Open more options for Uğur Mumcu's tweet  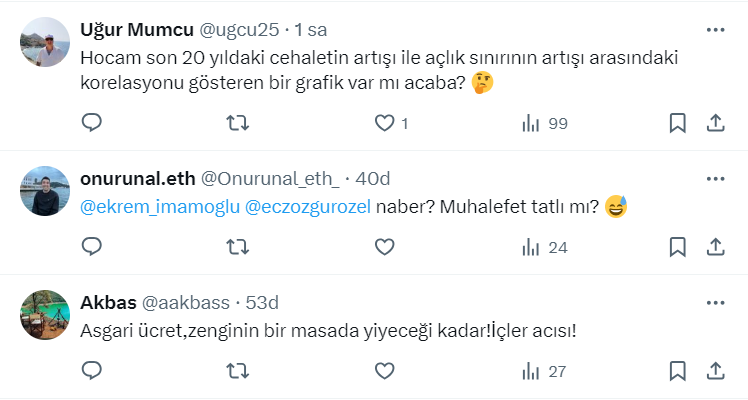[714, 29]
